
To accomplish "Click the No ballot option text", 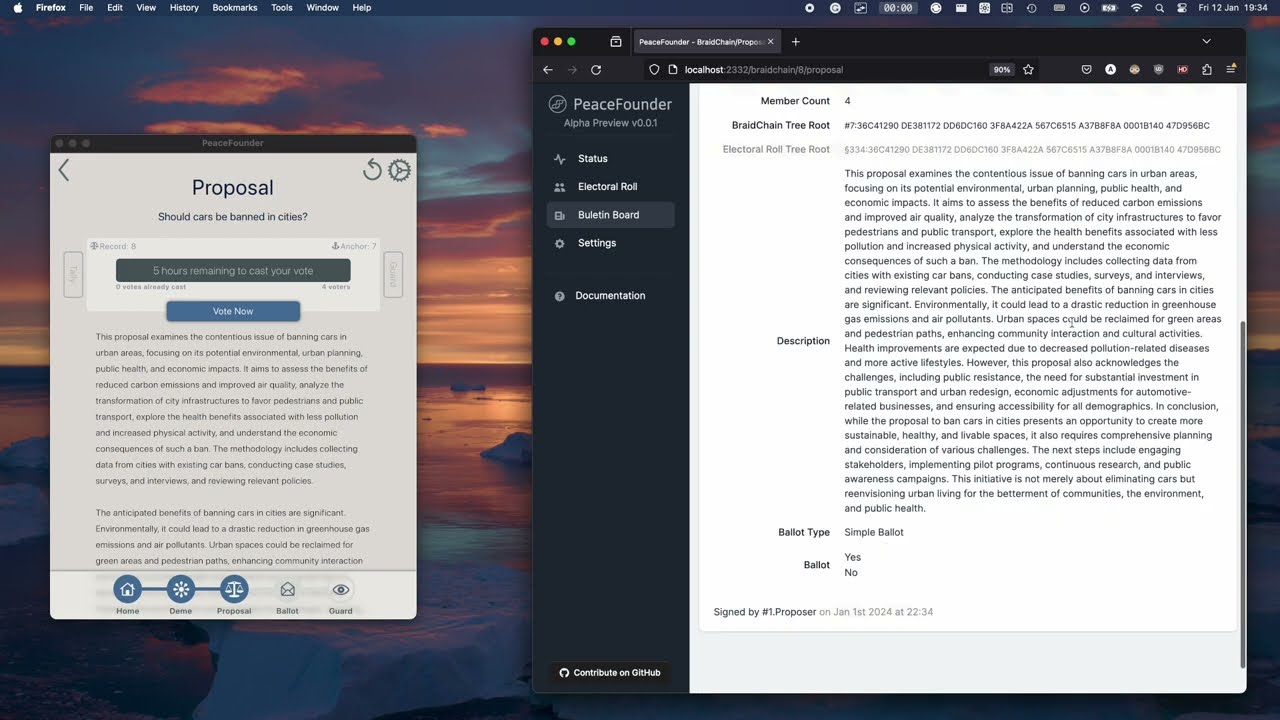I will point(851,573).
